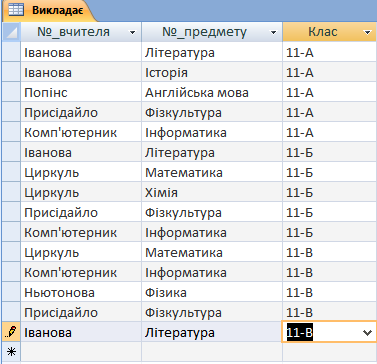Click the new record asterisk row selector
377x364 pixels.
click(x=11, y=352)
